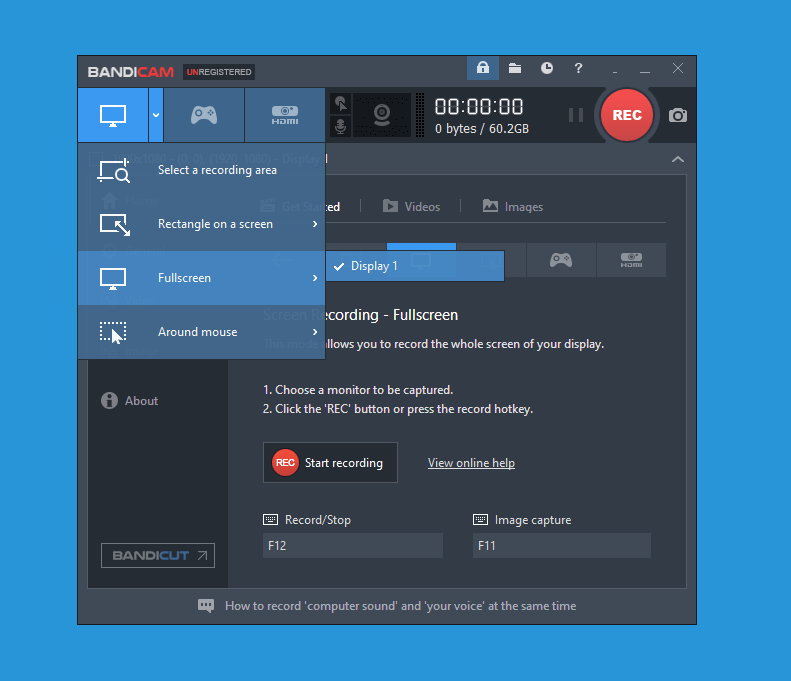Toggle the microphone recording icon
The image size is (791, 681).
(x=341, y=126)
